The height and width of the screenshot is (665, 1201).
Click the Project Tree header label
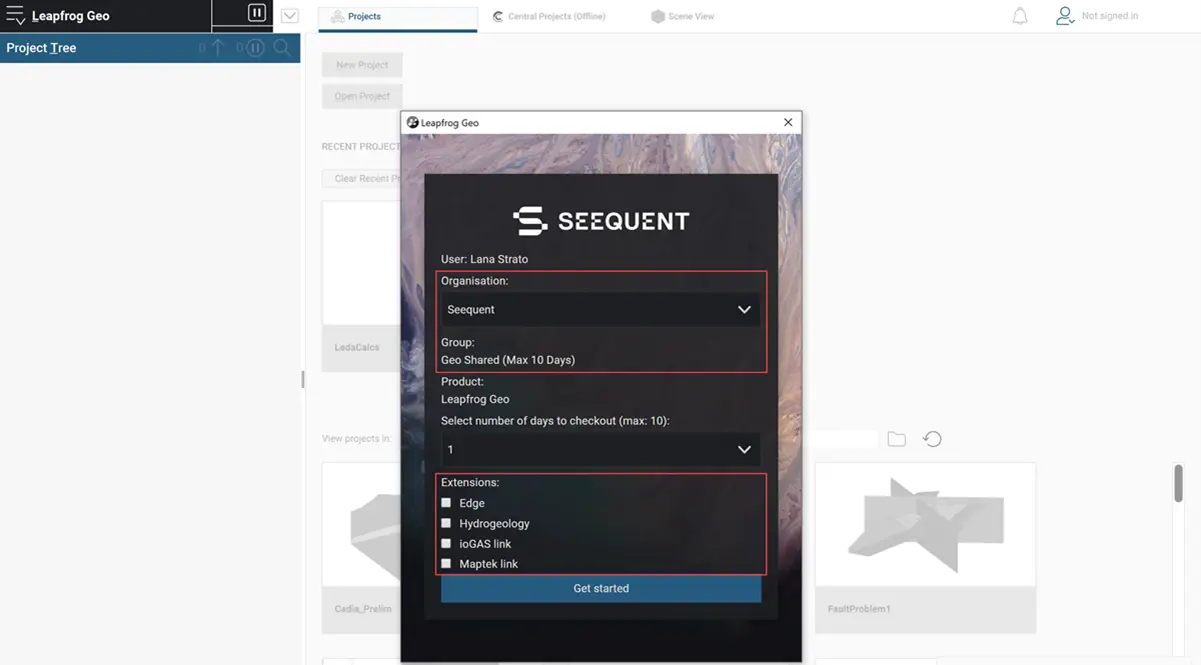coord(41,48)
